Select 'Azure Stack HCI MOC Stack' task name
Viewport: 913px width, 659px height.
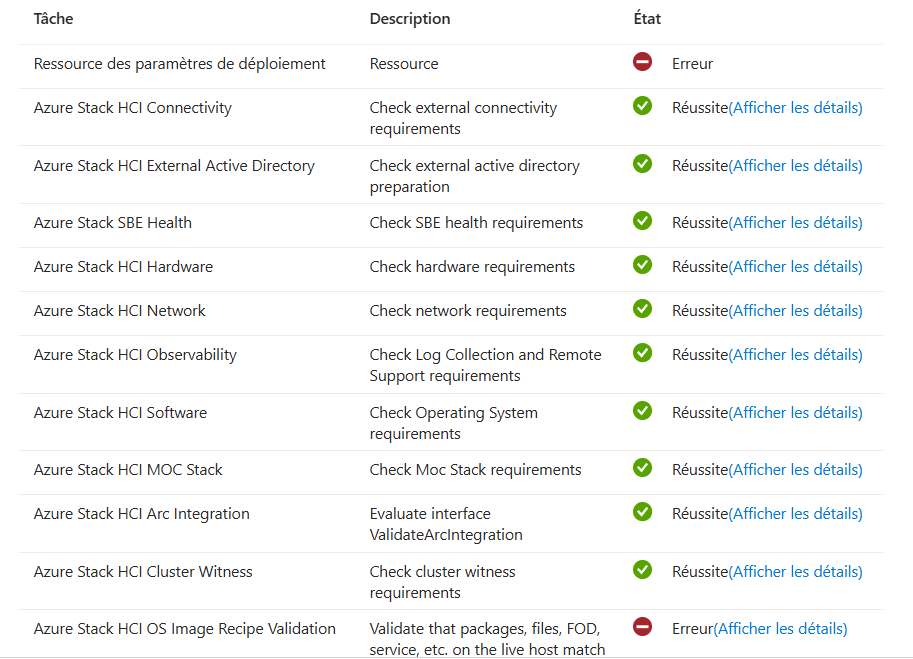[128, 470]
